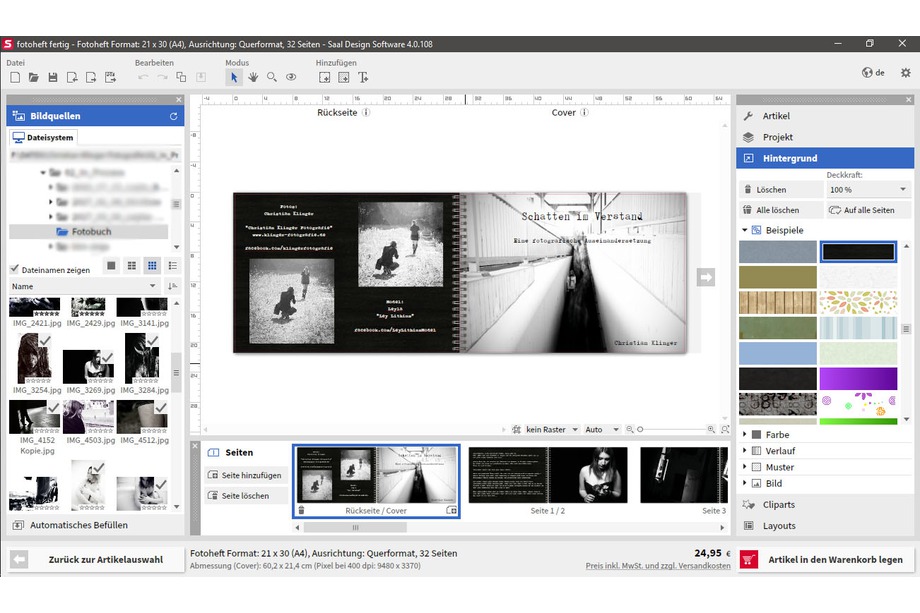Open the Cliparts panel
This screenshot has height=613, width=920.
tap(778, 505)
